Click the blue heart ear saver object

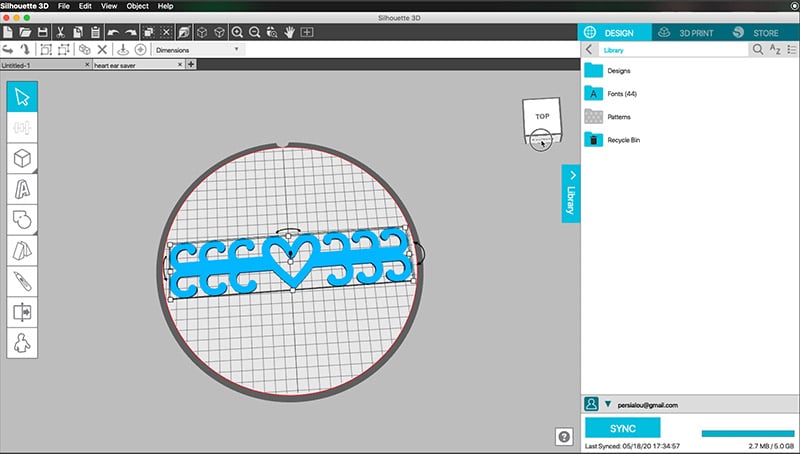[x=291, y=263]
